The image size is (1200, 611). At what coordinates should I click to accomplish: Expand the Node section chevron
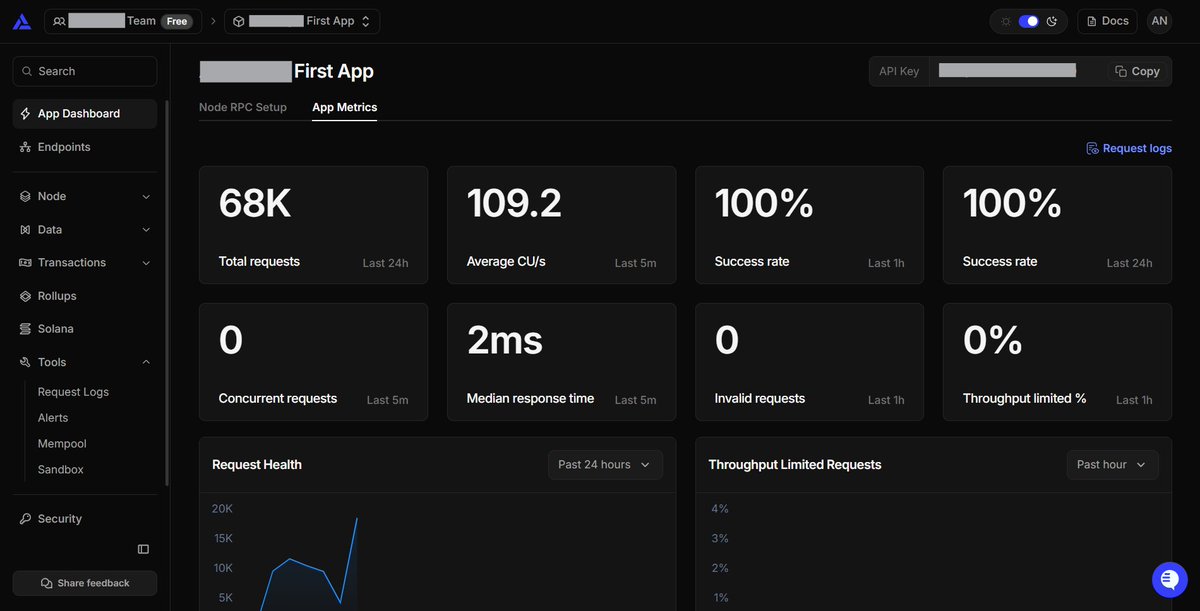point(146,197)
